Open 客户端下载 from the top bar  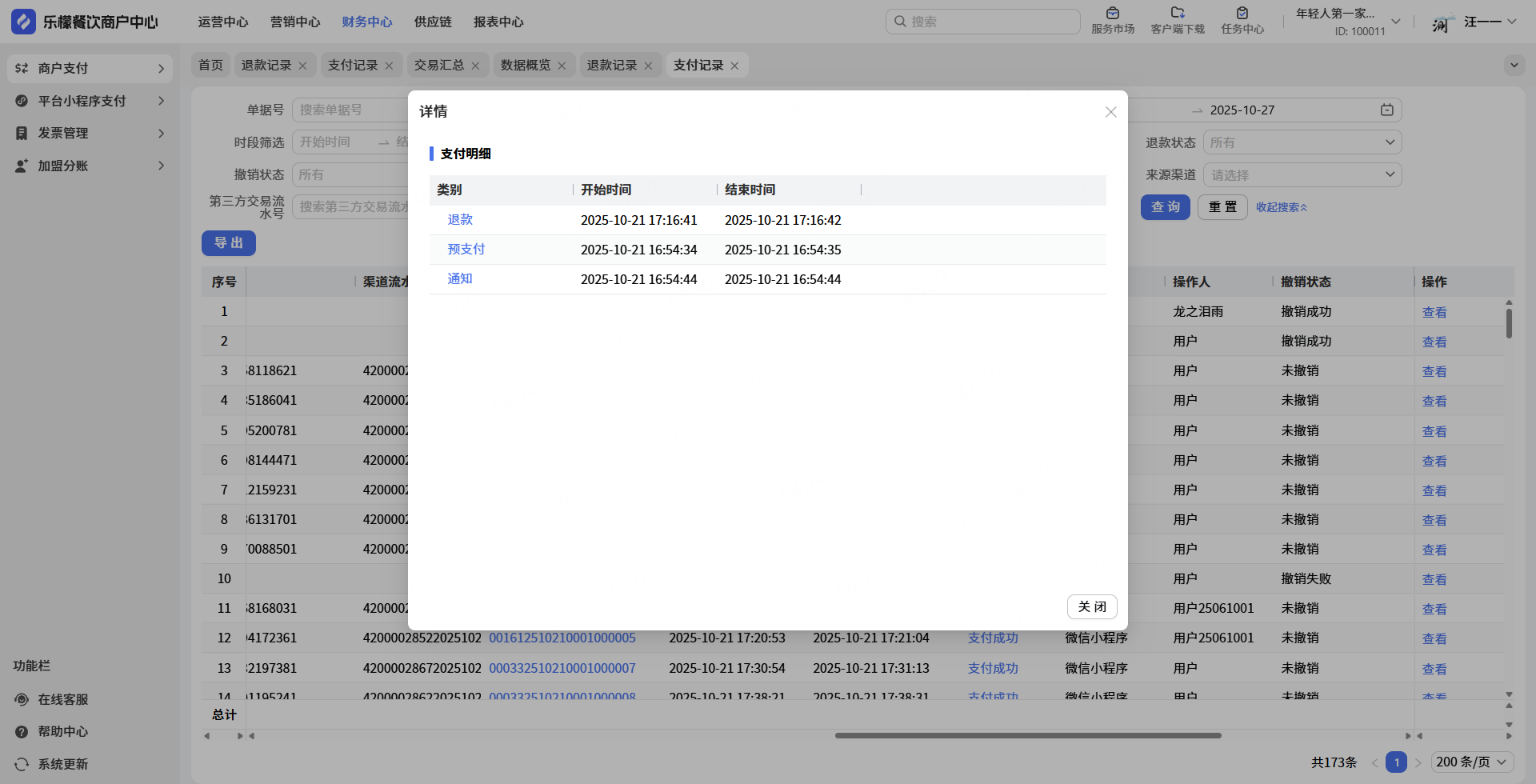click(x=1177, y=14)
